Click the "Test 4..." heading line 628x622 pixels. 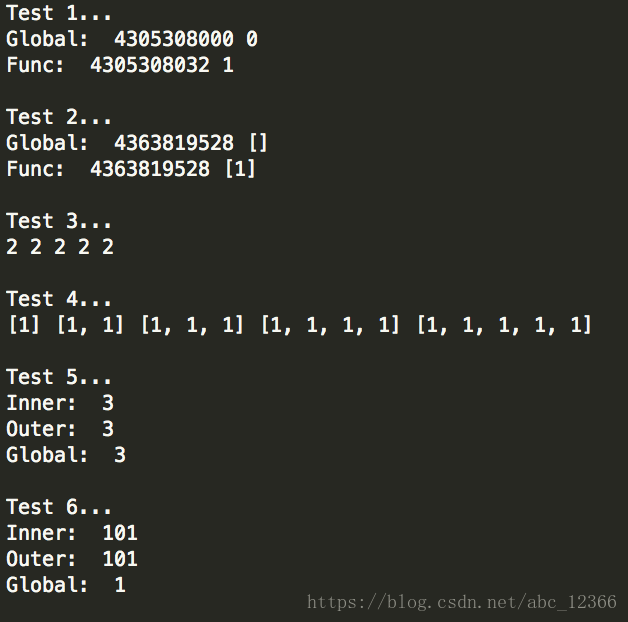59,299
